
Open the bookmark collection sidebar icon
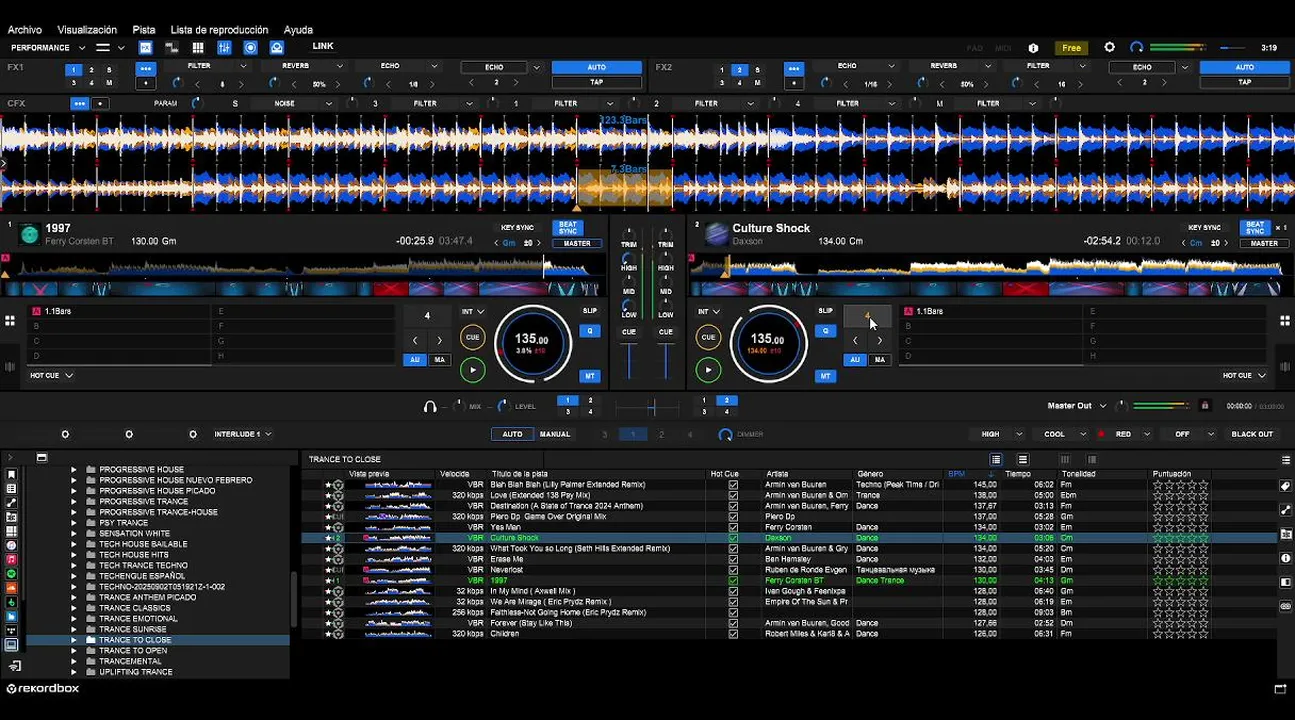(11, 474)
